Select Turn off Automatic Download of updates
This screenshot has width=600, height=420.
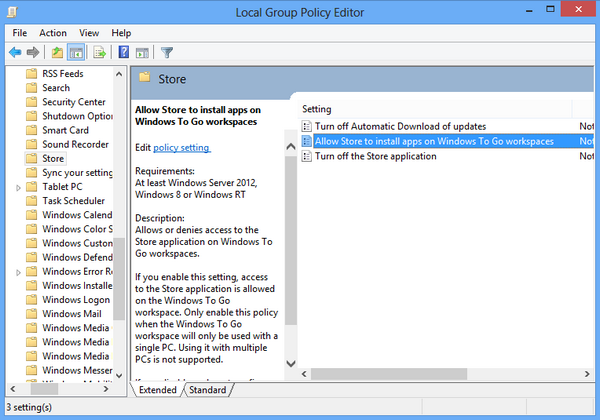(400, 126)
